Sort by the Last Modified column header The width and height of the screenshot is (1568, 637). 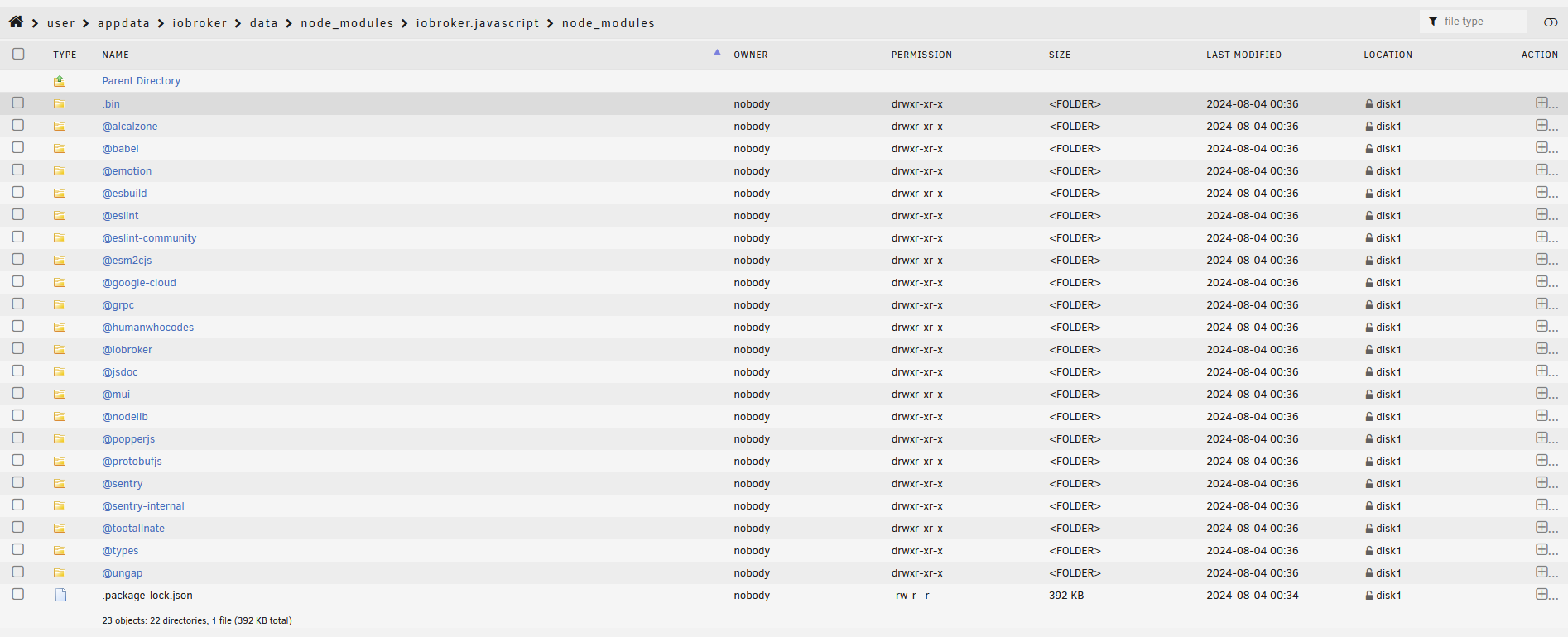1243,55
